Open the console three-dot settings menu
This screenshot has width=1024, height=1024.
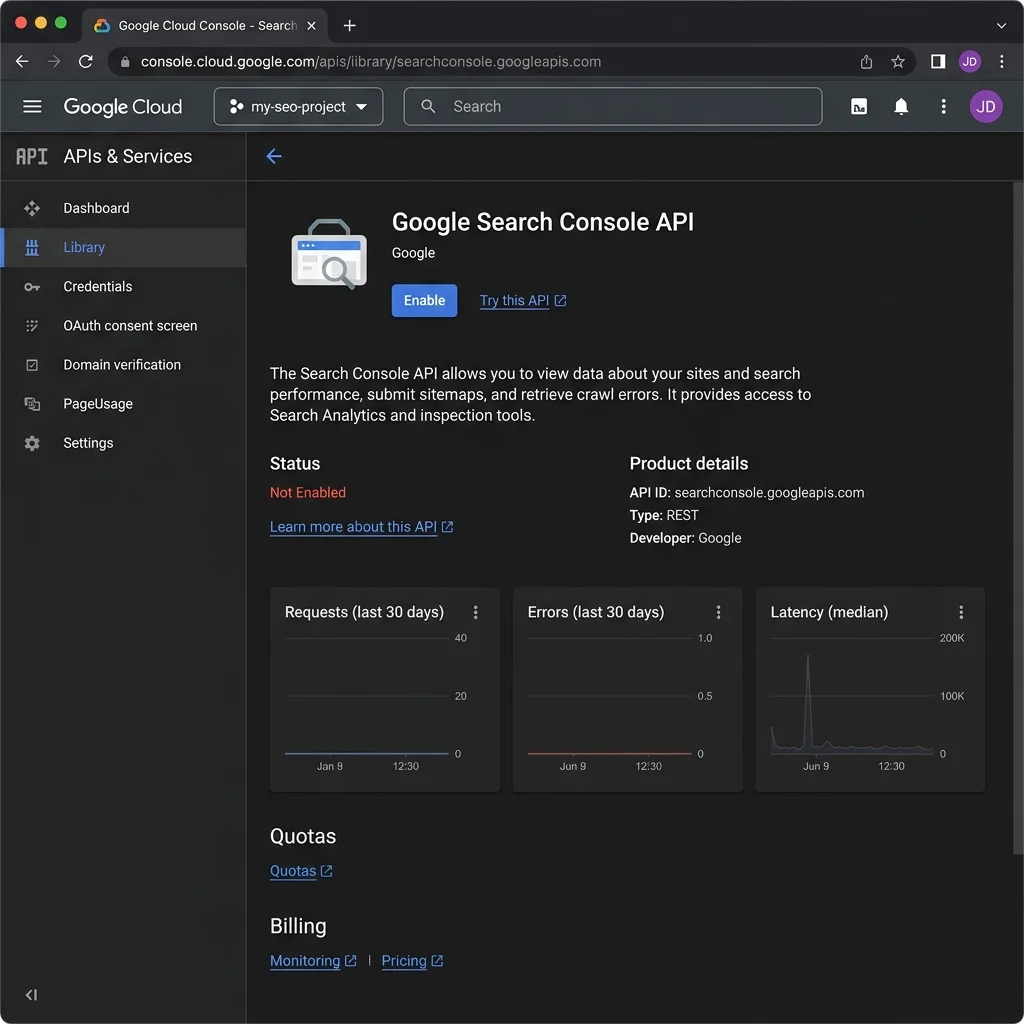(x=943, y=106)
